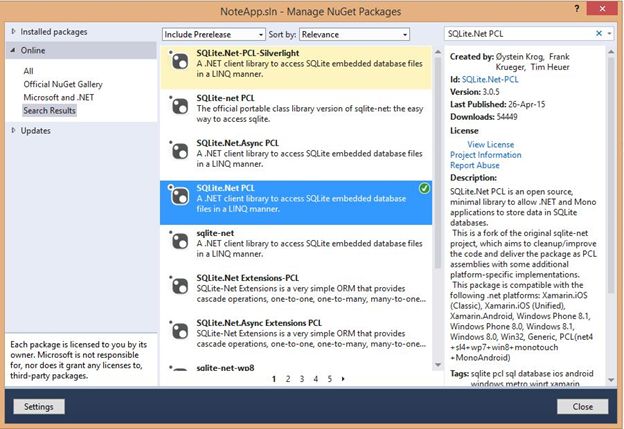Open the help question mark button
The image size is (624, 429).
577,9
